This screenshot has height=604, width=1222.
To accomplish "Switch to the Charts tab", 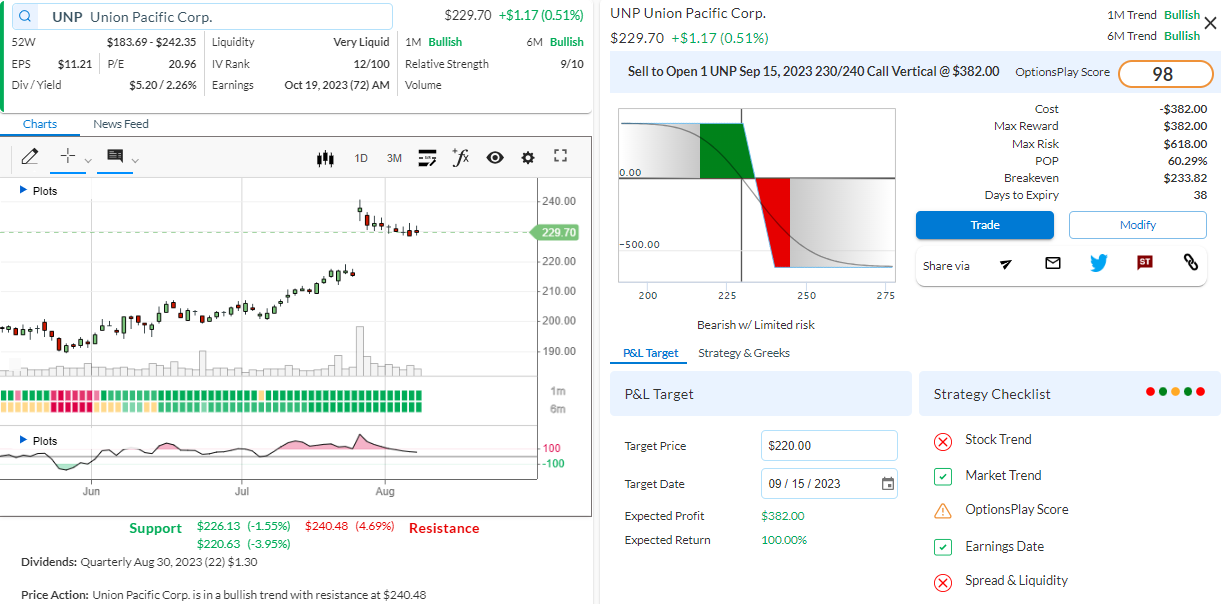I will [40, 124].
